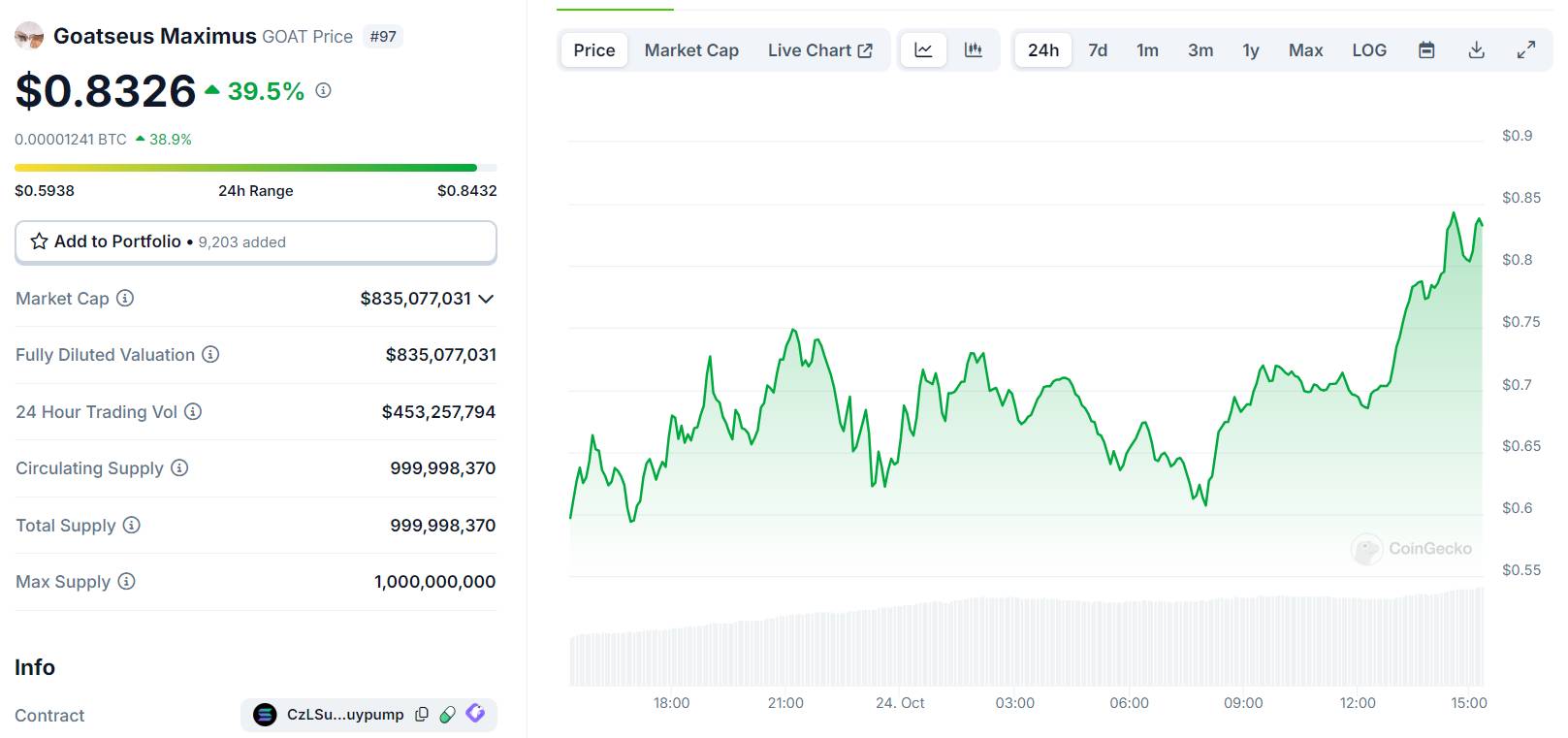
Task: Click the $0.5938 range low value
Action: [45, 190]
